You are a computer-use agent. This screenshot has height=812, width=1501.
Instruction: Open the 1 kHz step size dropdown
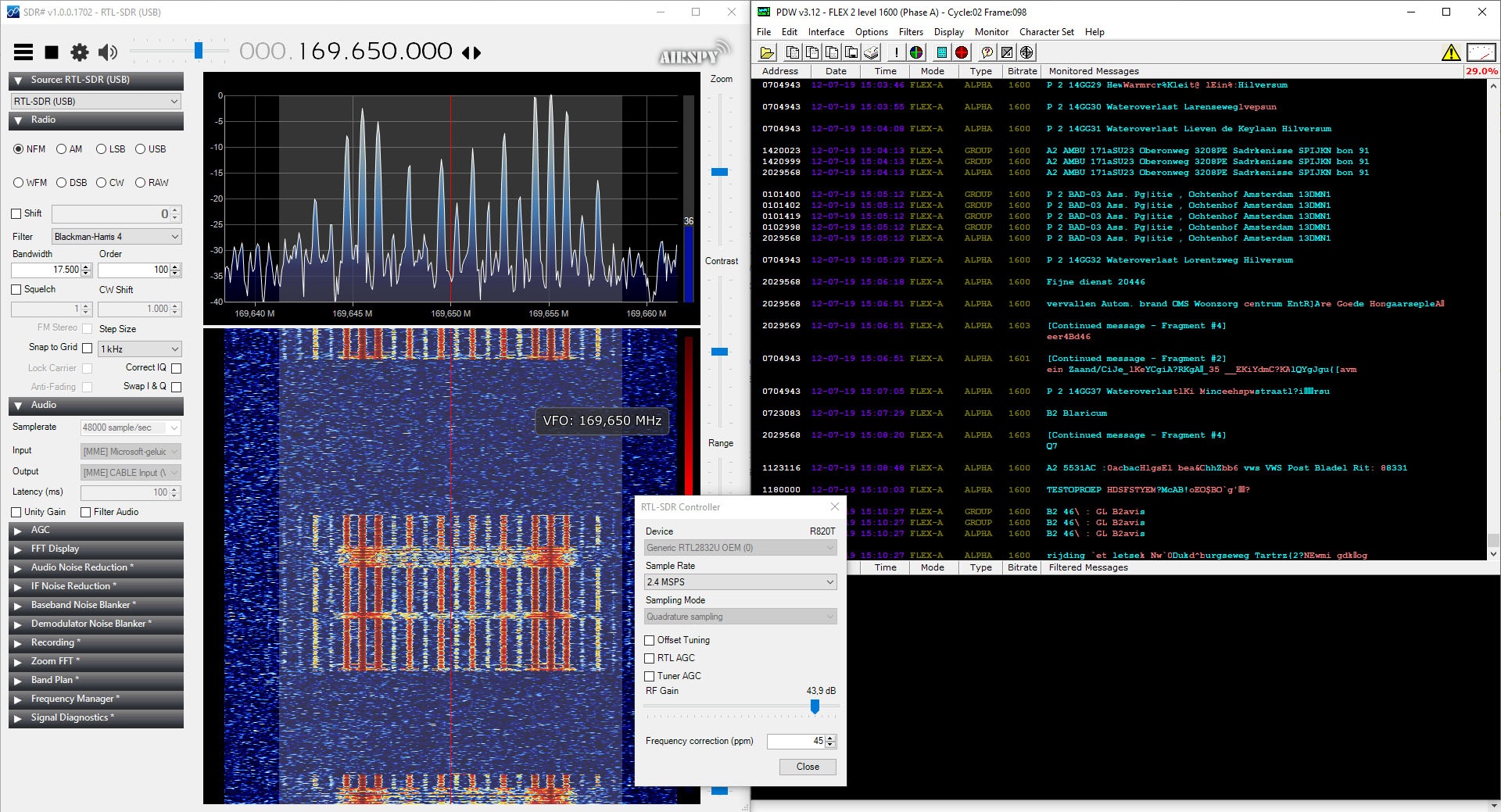coord(140,349)
